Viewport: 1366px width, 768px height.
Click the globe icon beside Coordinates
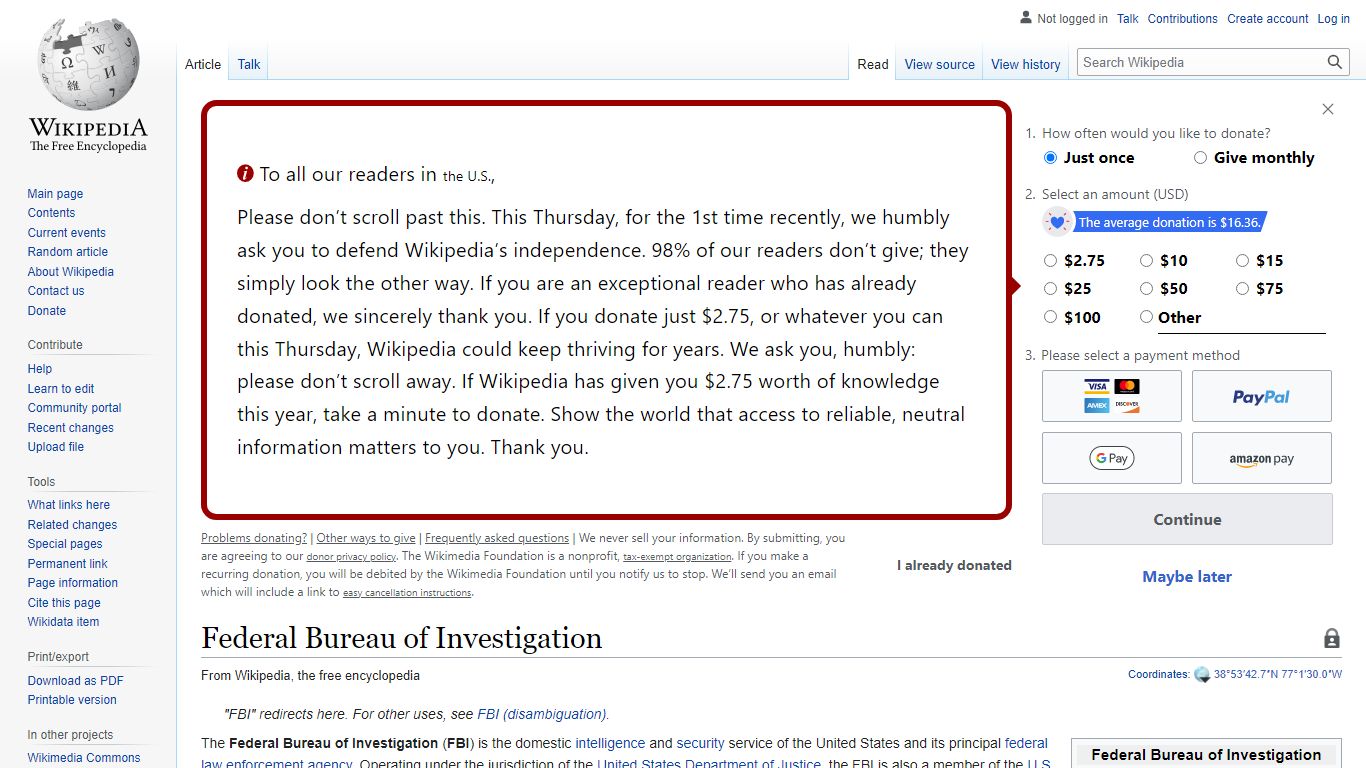(1202, 675)
